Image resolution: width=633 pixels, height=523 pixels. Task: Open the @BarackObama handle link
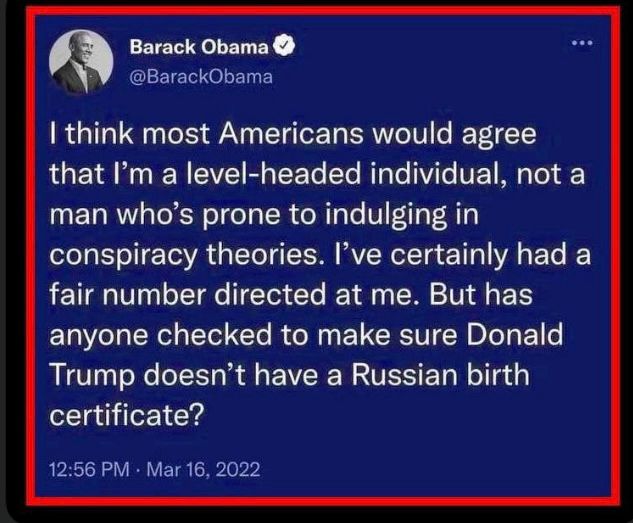tap(201, 76)
